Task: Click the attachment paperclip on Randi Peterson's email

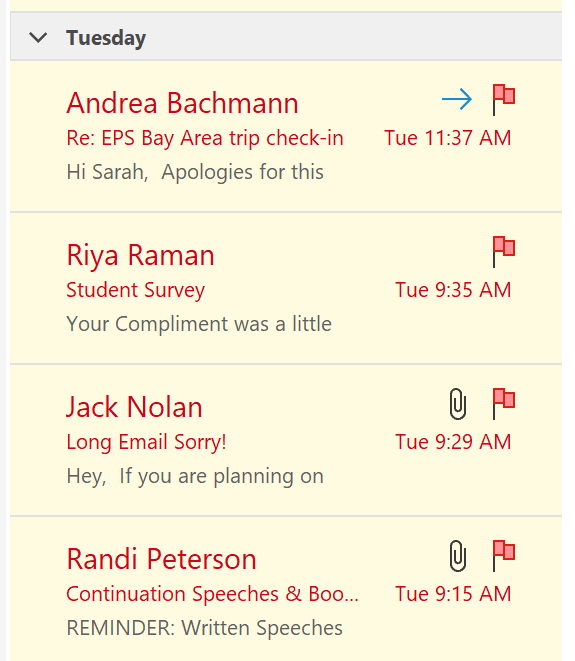Action: 458,556
